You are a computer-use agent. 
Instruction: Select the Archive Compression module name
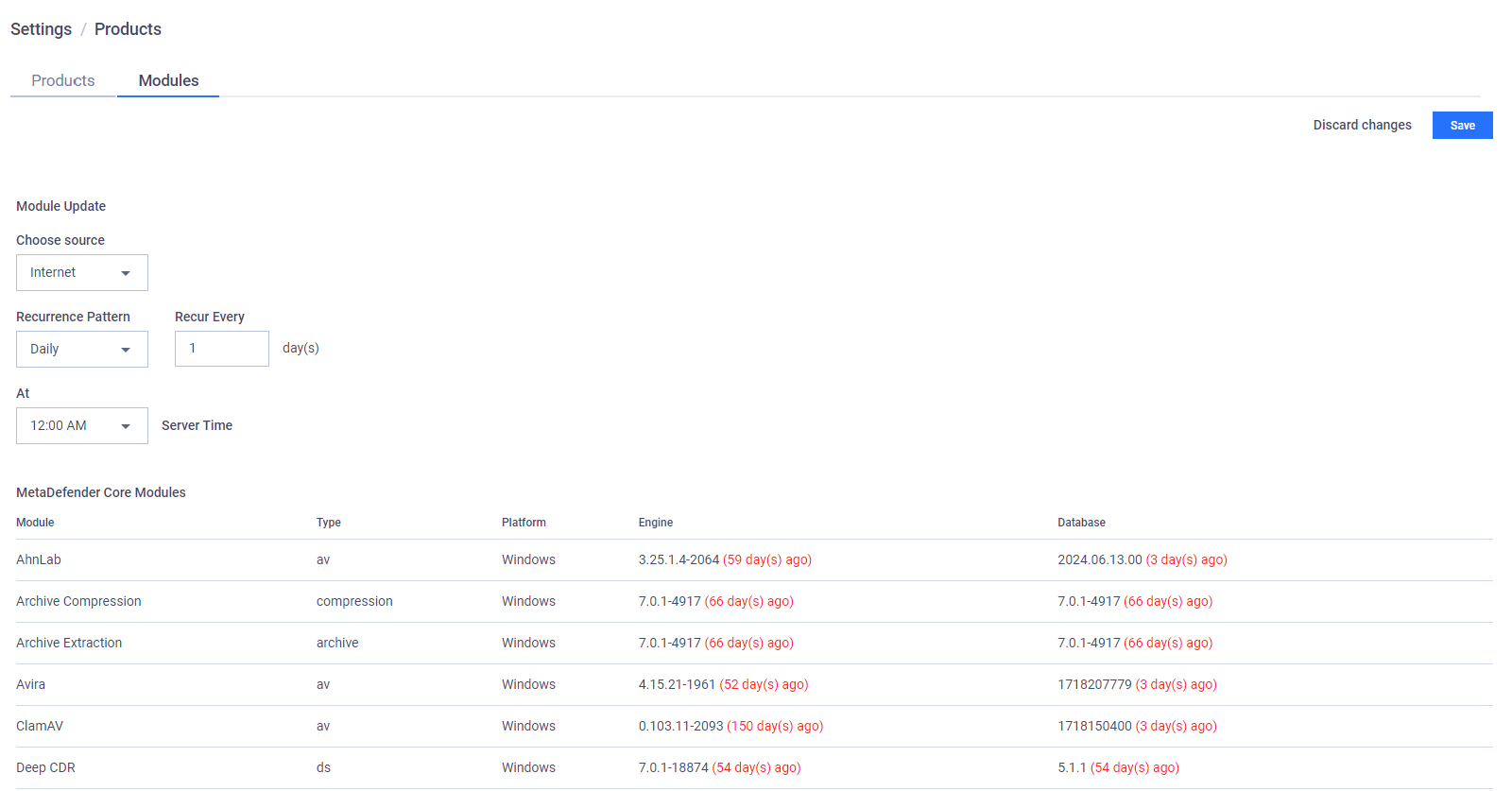(x=78, y=601)
